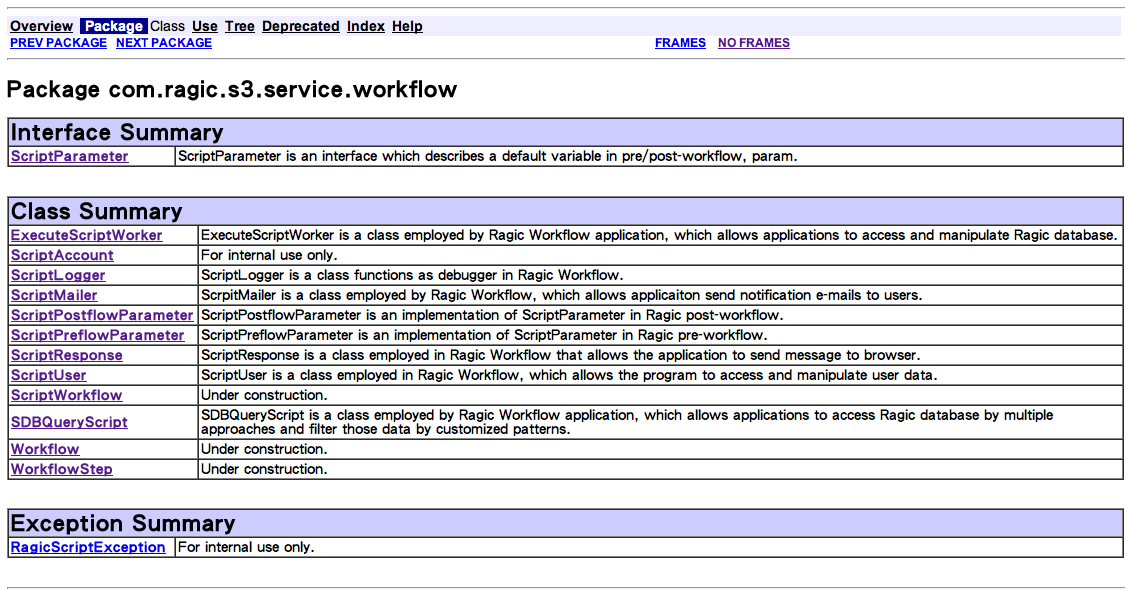Open the SDBQueryScript class link
Viewport: 1129px width, 589px height.
coord(69,422)
